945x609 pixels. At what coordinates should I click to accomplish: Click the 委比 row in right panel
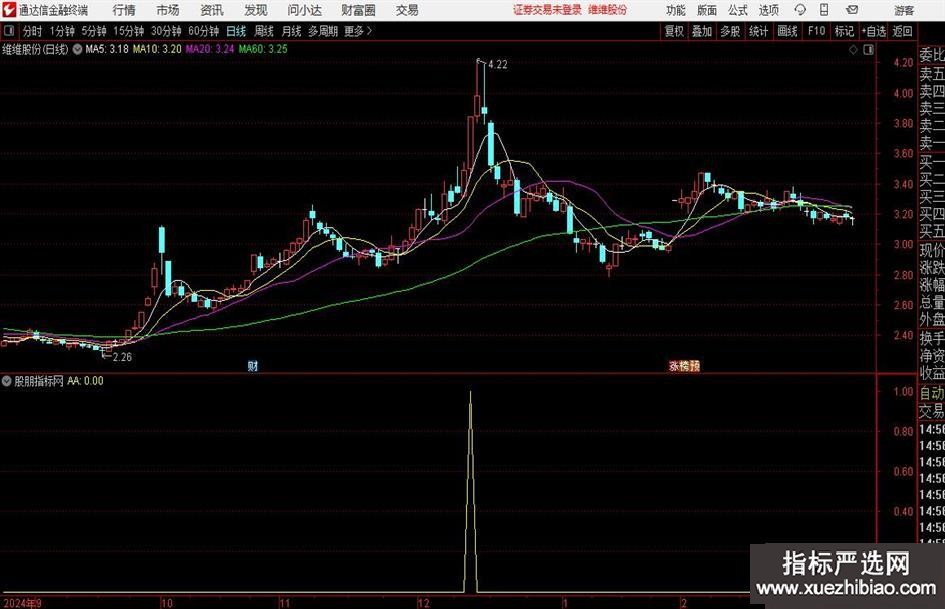point(932,55)
